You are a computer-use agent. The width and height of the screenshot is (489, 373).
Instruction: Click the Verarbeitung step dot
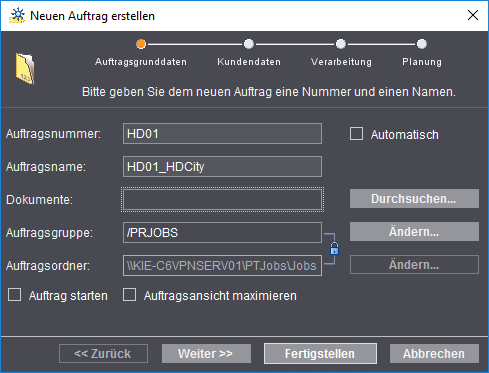341,44
